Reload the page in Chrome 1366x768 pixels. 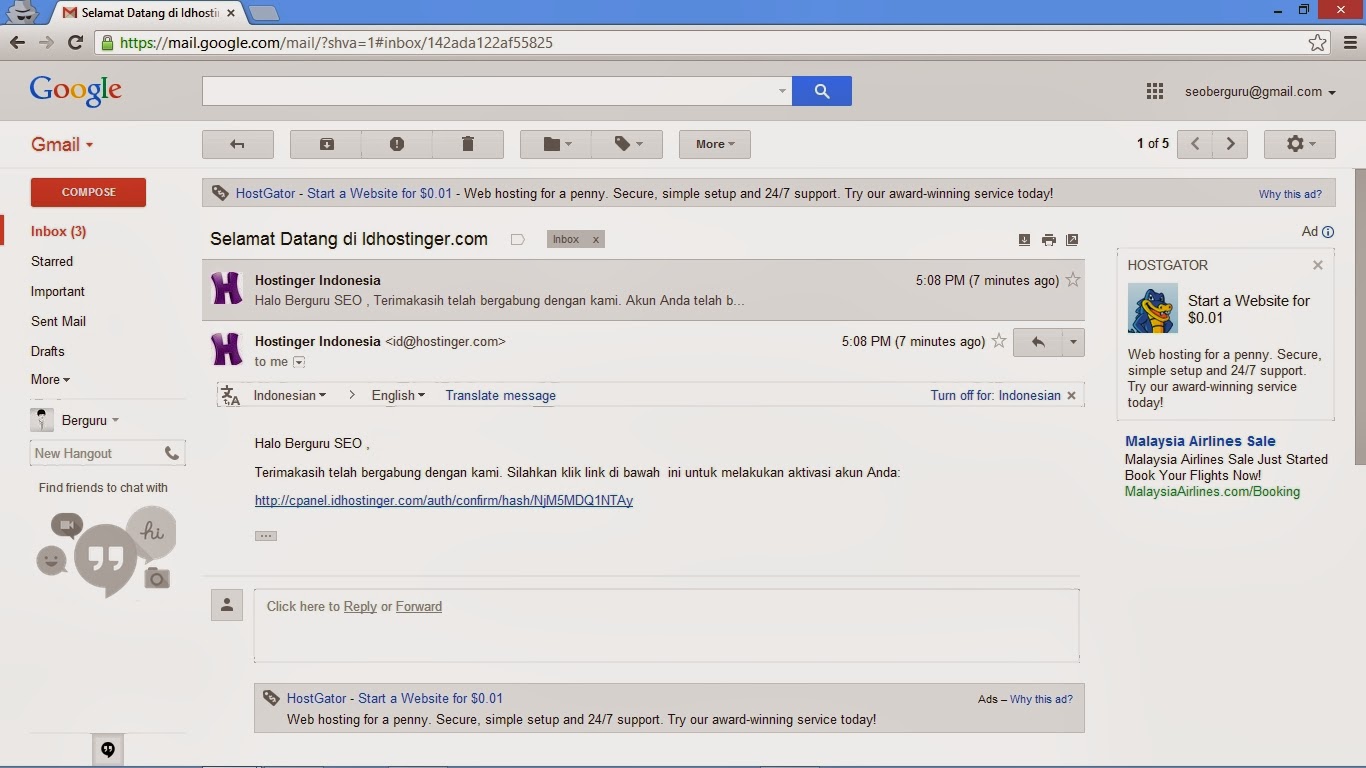click(75, 42)
